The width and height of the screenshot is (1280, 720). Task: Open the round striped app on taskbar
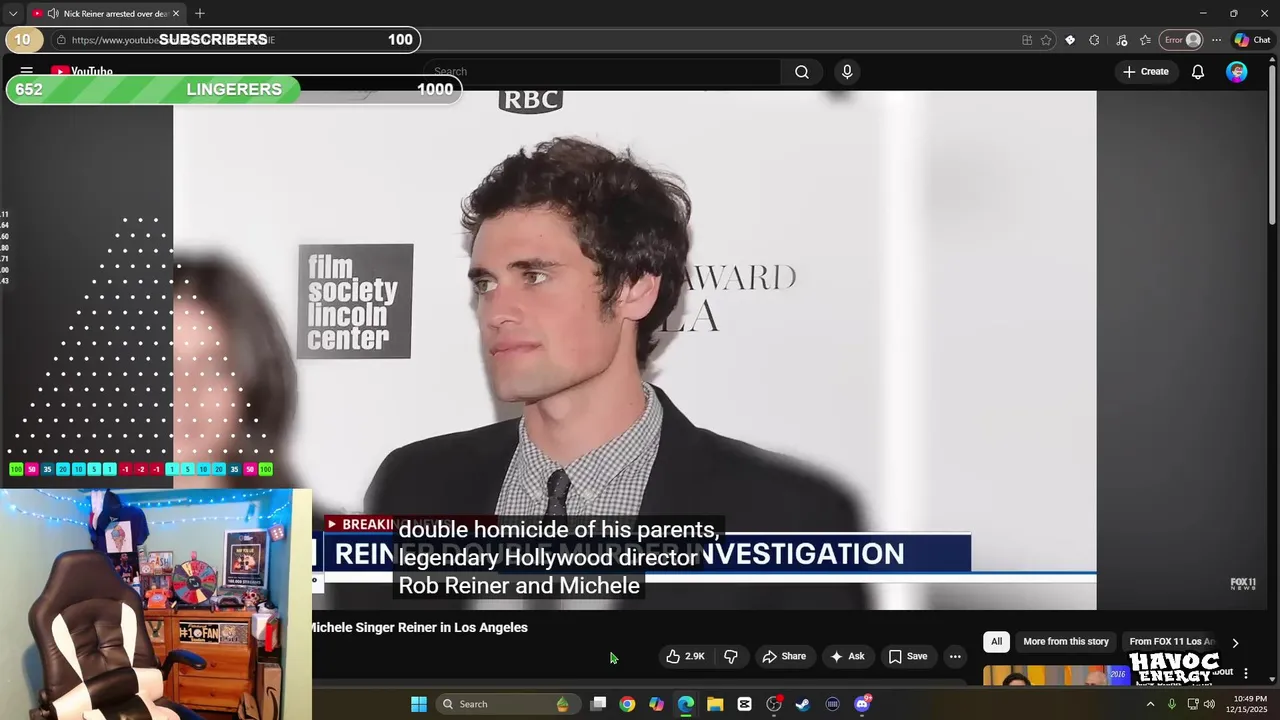click(832, 704)
